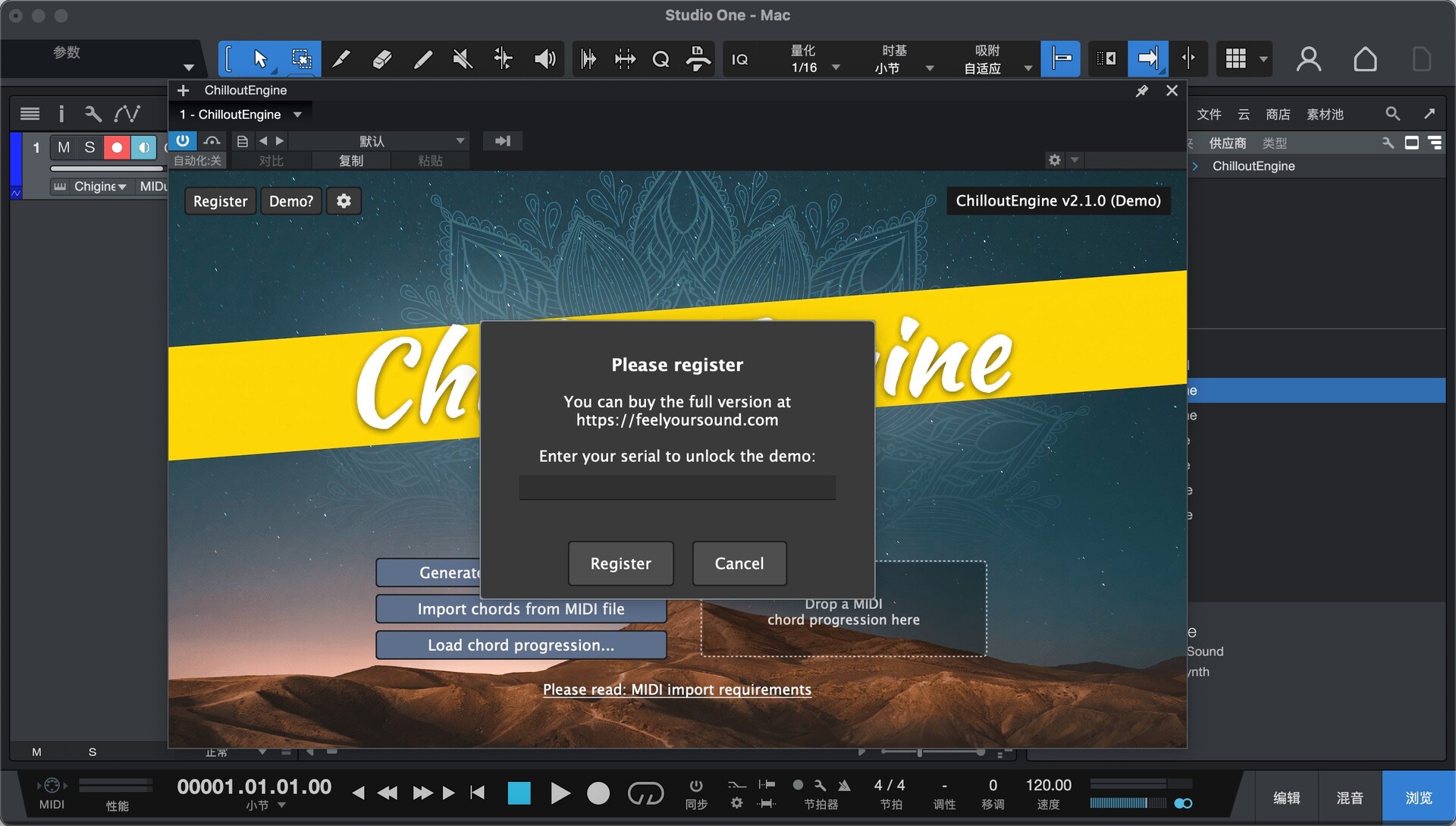This screenshot has height=826, width=1456.
Task: Click the Stop transport button
Action: 519,793
